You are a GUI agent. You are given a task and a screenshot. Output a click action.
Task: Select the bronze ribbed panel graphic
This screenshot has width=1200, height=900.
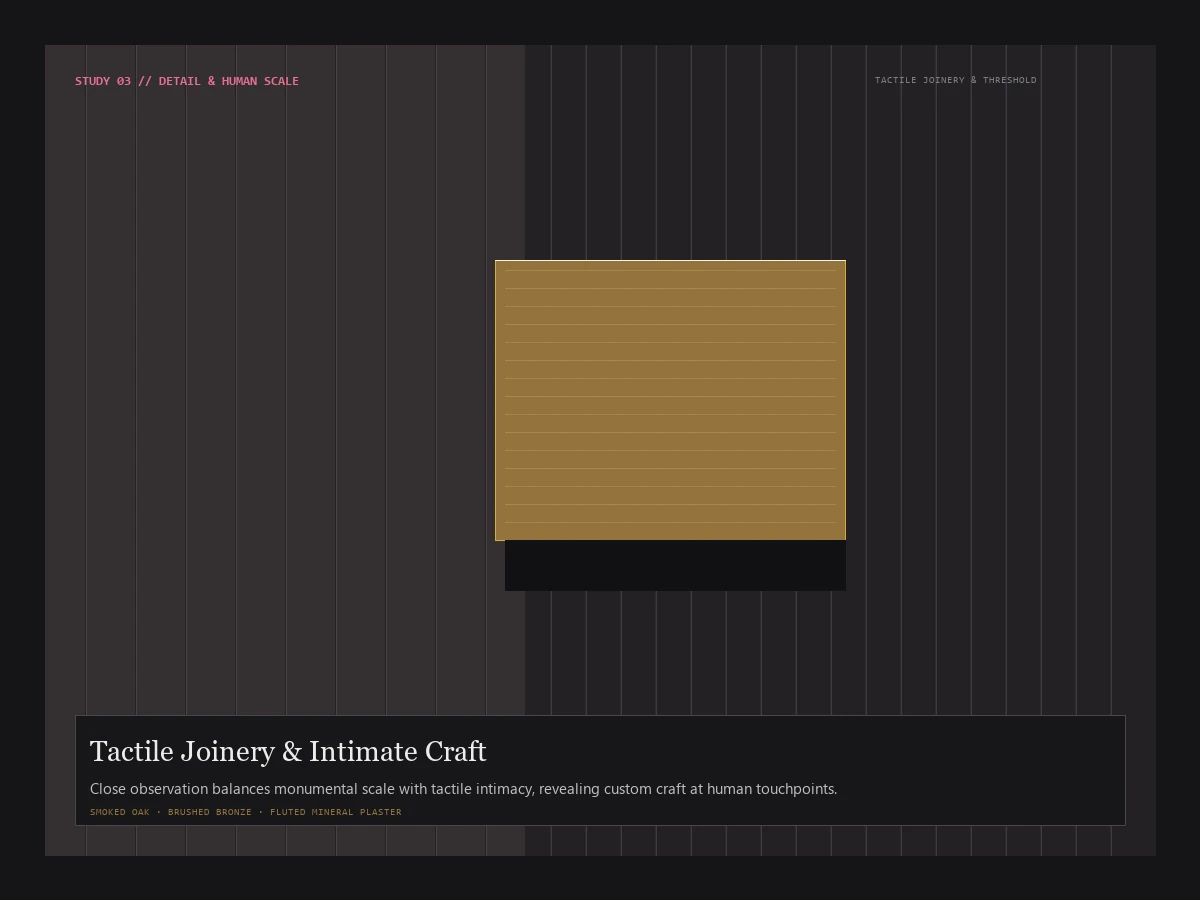670,400
